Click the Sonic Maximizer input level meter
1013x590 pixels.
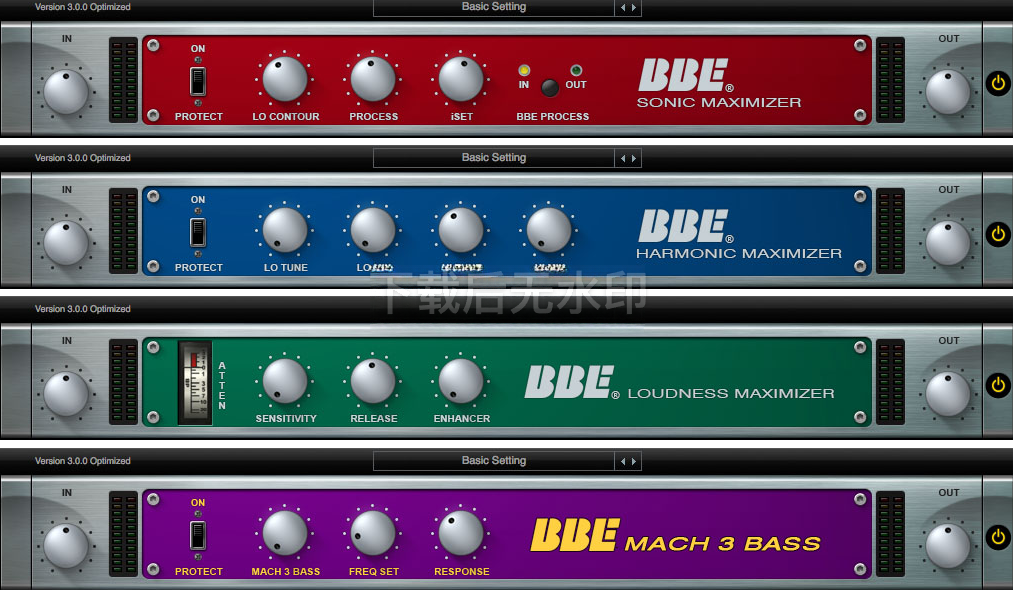123,79
